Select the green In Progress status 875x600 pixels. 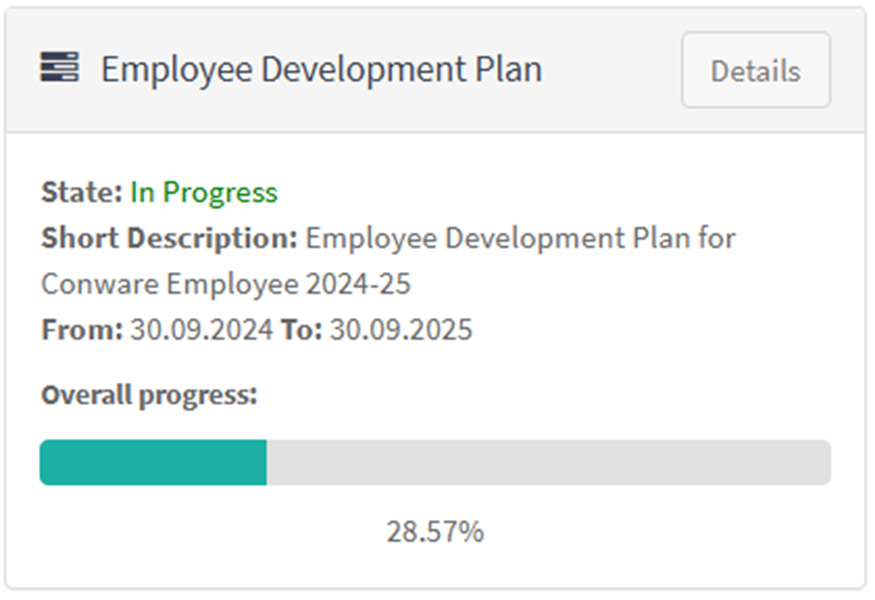coord(204,192)
